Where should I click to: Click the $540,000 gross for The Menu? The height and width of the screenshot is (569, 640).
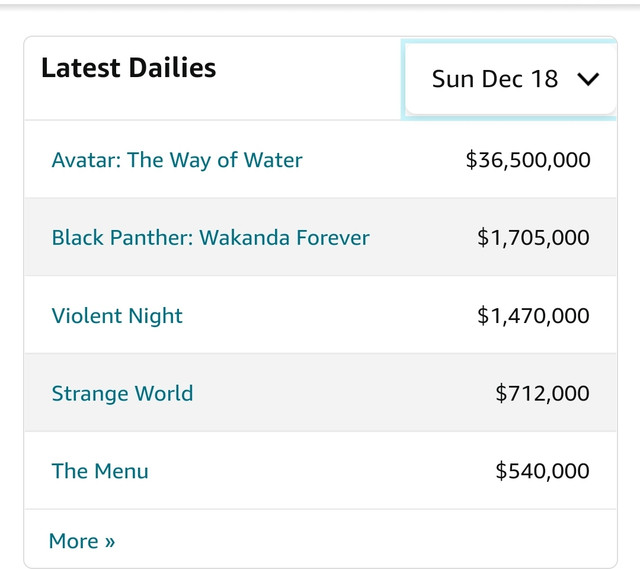click(x=542, y=471)
